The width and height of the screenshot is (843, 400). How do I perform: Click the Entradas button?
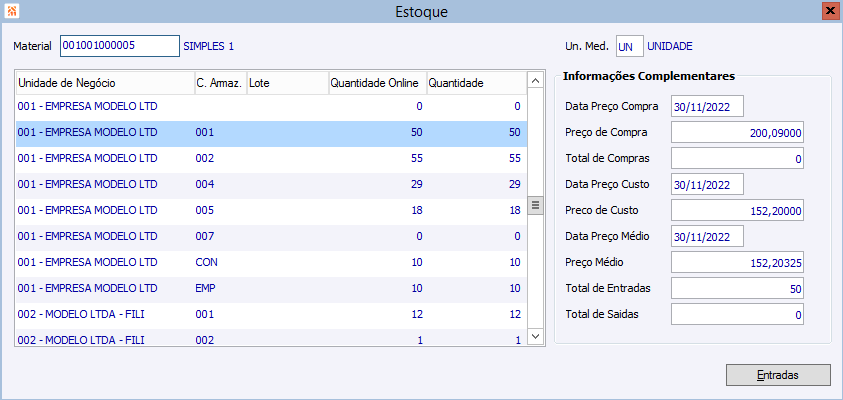tap(778, 375)
